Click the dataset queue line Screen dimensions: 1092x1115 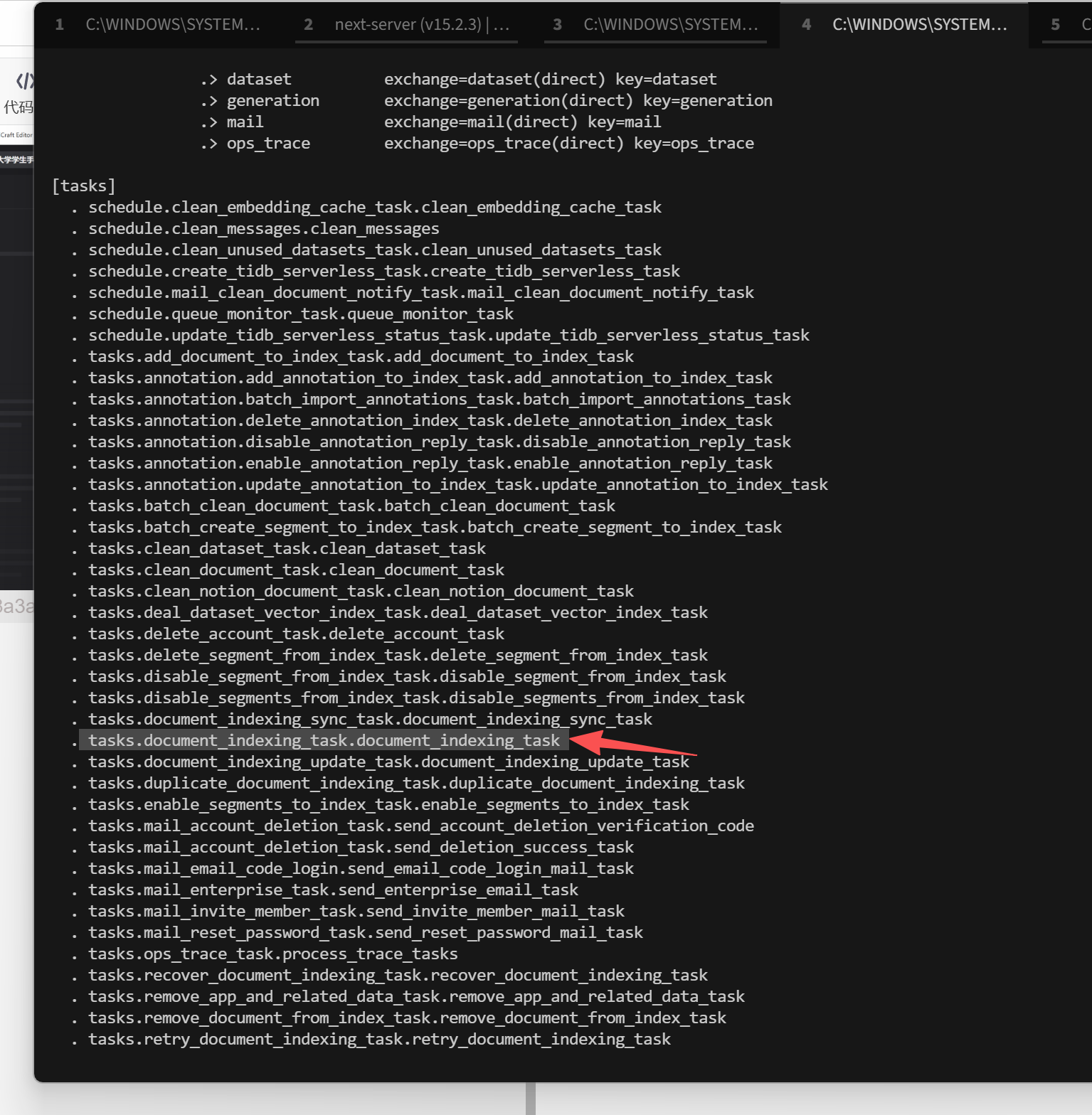pos(458,79)
